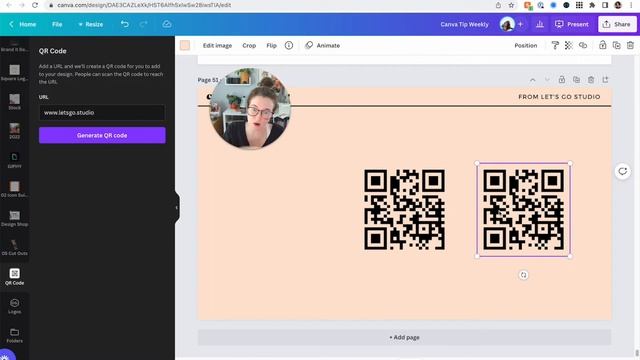Check cloud save status icon

[167, 24]
